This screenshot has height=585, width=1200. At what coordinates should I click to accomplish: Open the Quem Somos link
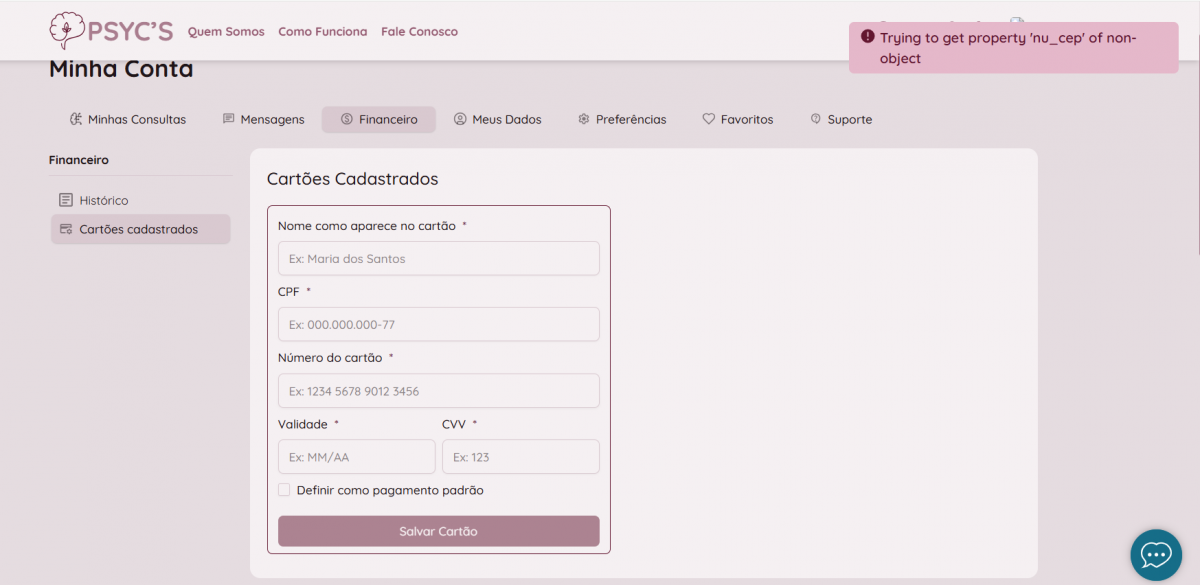click(x=226, y=32)
